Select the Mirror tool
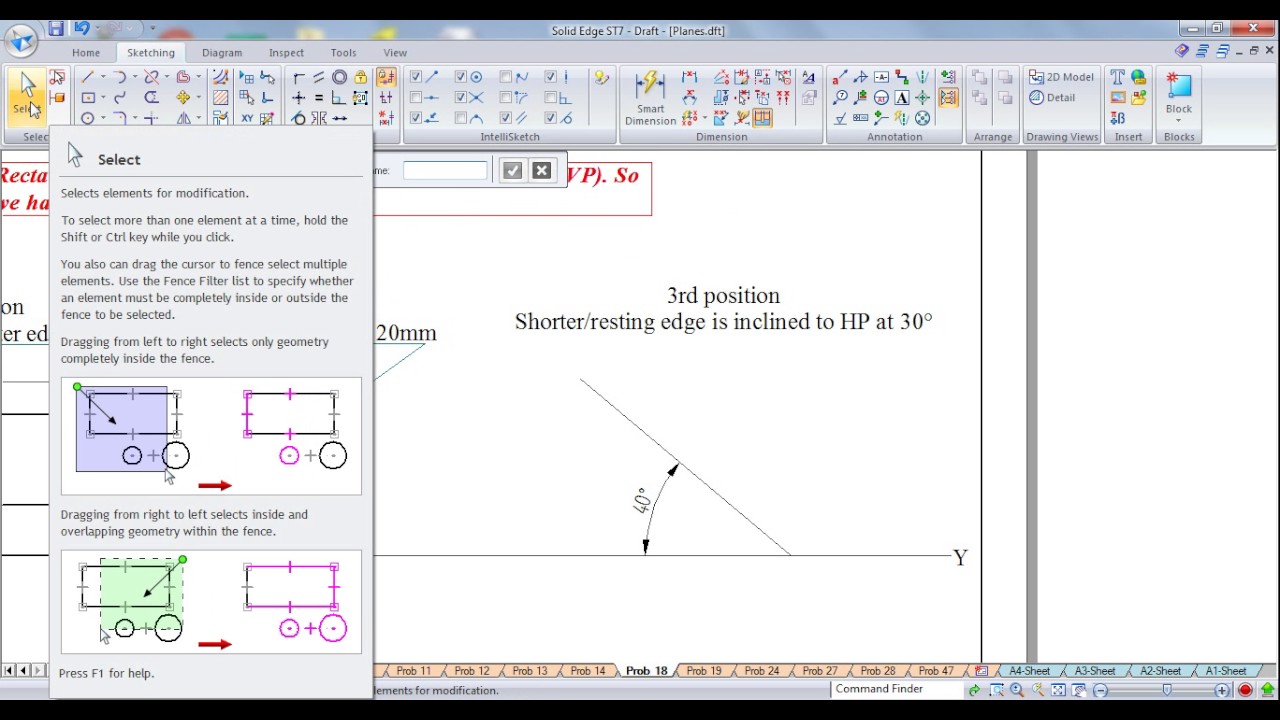Screen dimensions: 1280x720 pyautogui.click(x=183, y=118)
